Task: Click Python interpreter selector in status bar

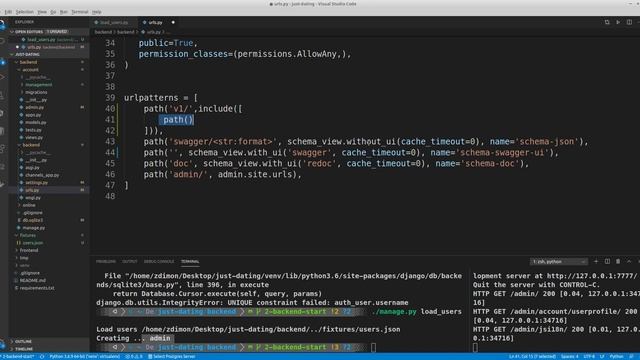Action: [84, 356]
